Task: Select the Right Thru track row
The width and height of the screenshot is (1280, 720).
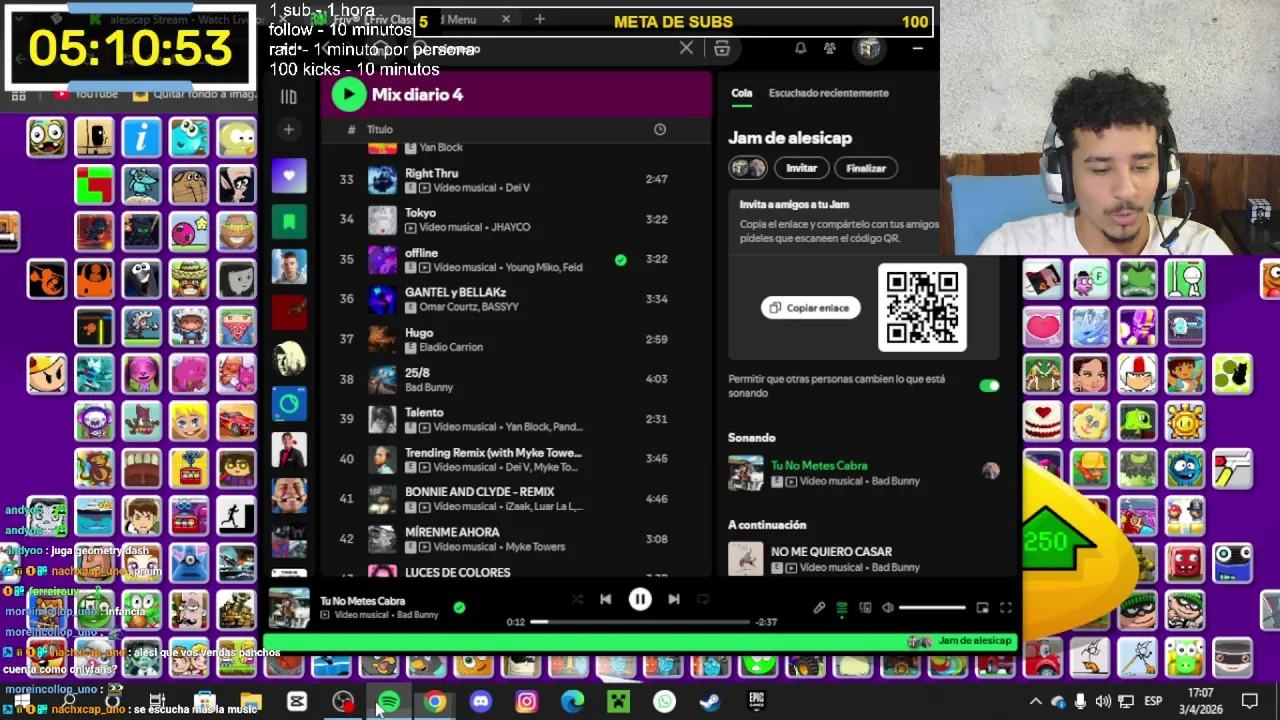Action: pyautogui.click(x=516, y=180)
